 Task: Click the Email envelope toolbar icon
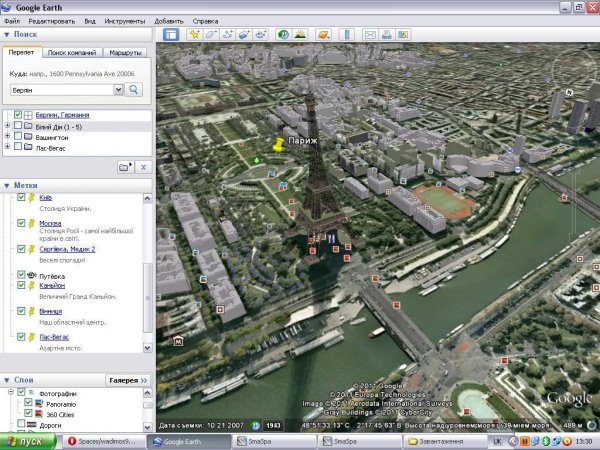coord(370,35)
